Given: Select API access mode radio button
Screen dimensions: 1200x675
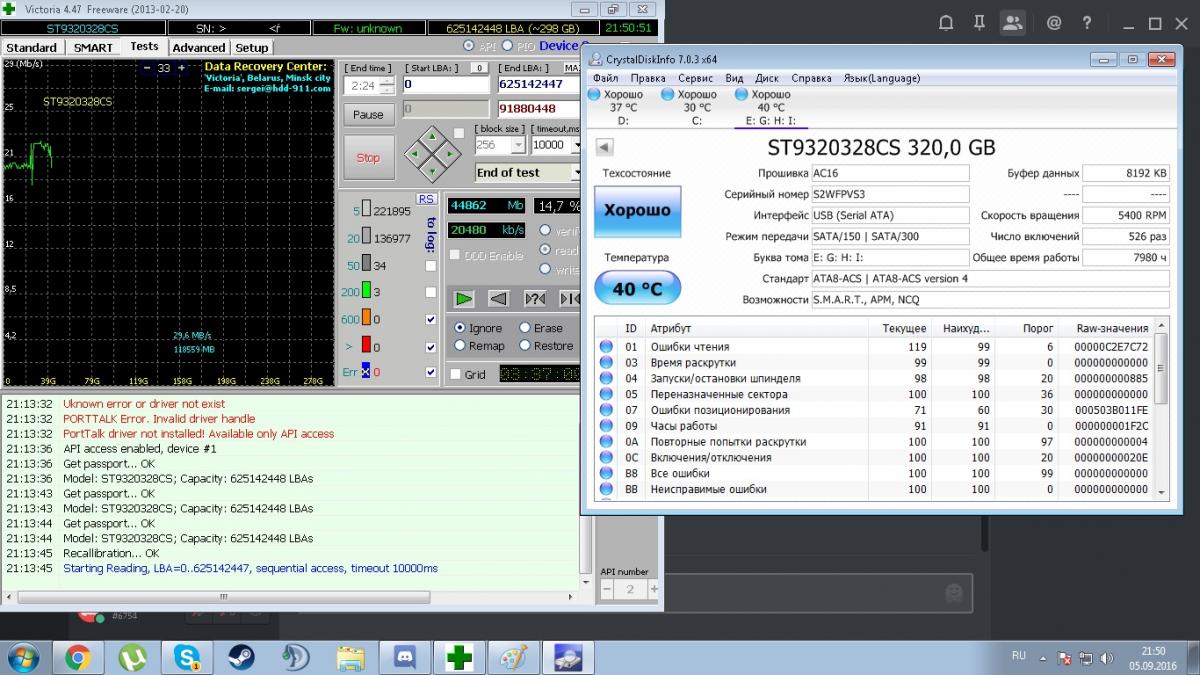Looking at the screenshot, I should 469,46.
